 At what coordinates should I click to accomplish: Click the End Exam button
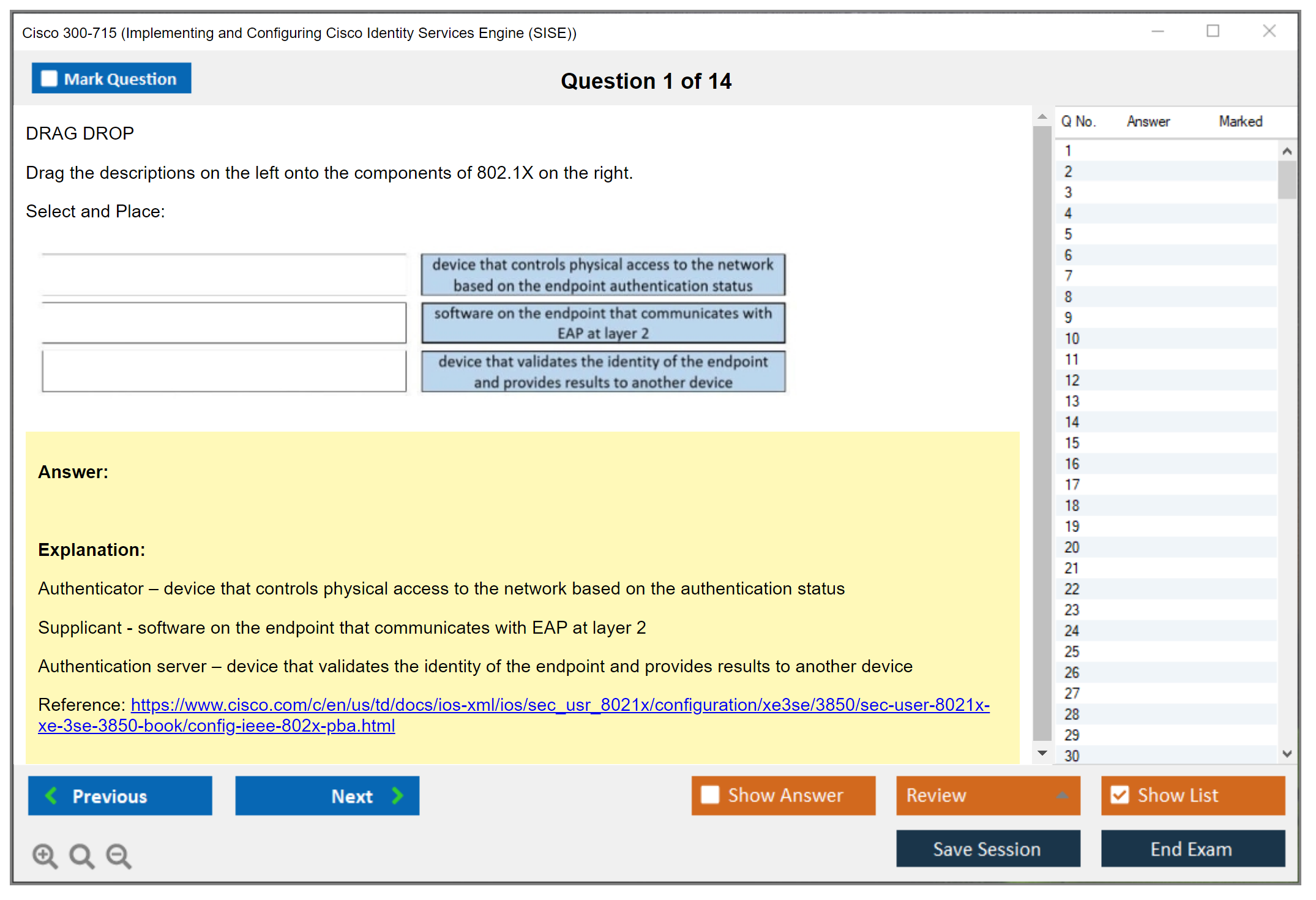pyautogui.click(x=1192, y=849)
